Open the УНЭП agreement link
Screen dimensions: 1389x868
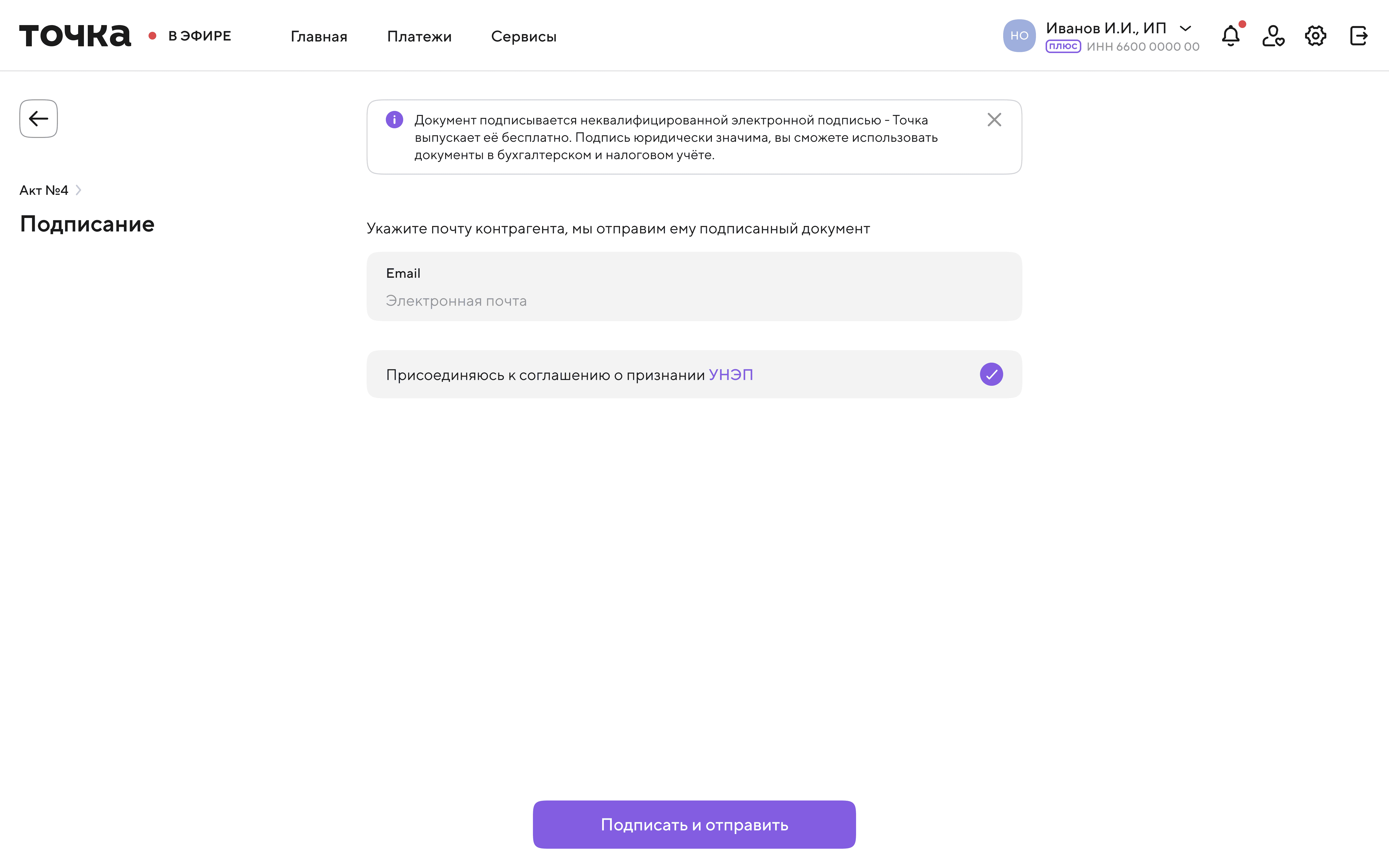pos(730,374)
